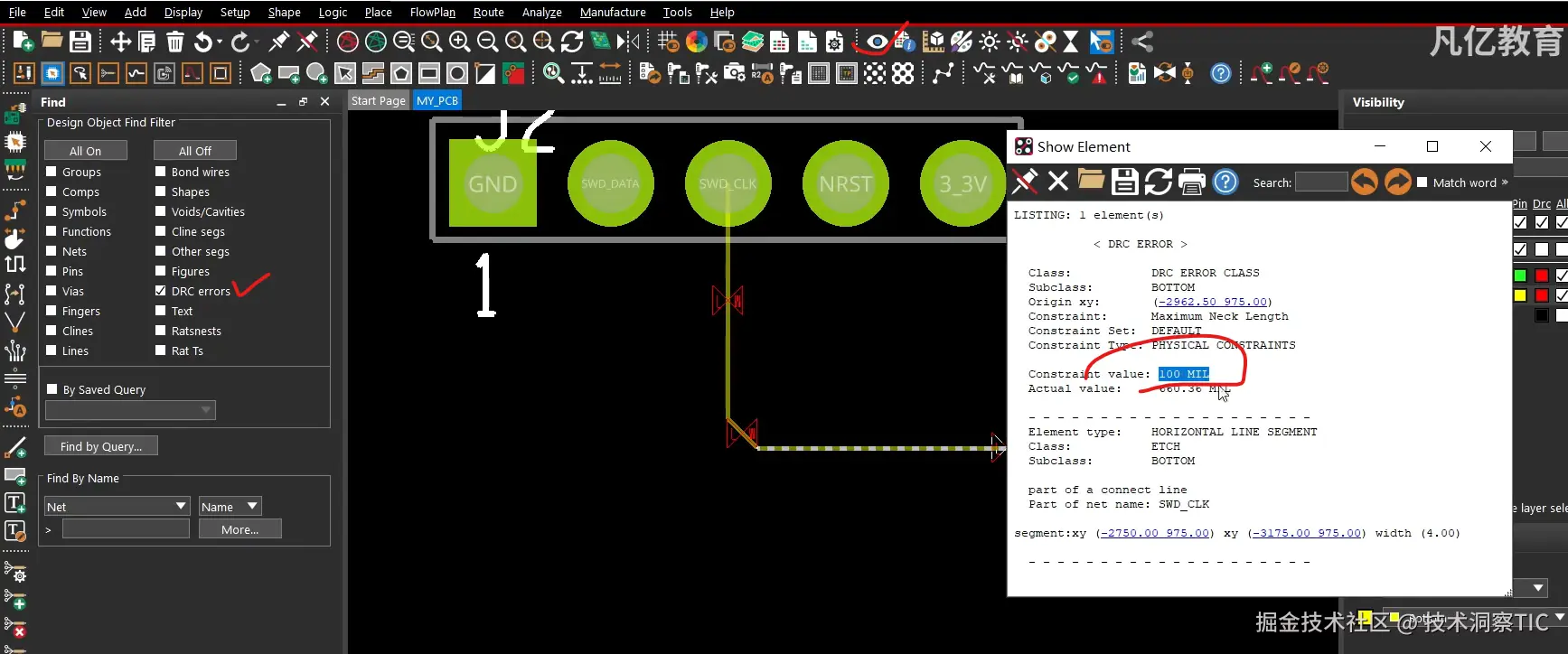
Task: Open the Net dropdown in Find By Name
Action: [x=117, y=506]
